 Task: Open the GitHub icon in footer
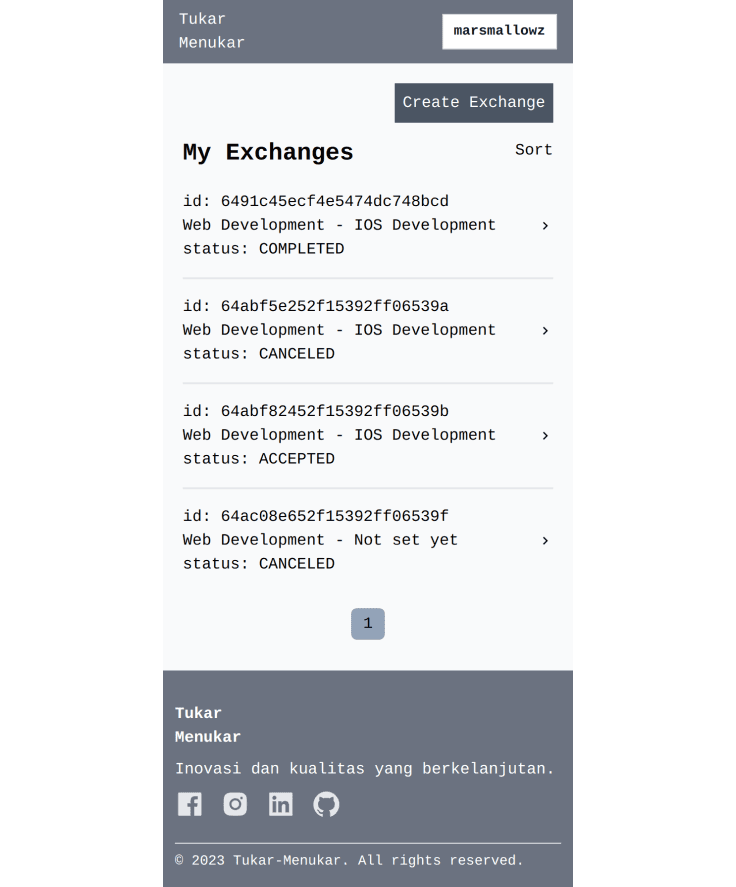coord(326,804)
